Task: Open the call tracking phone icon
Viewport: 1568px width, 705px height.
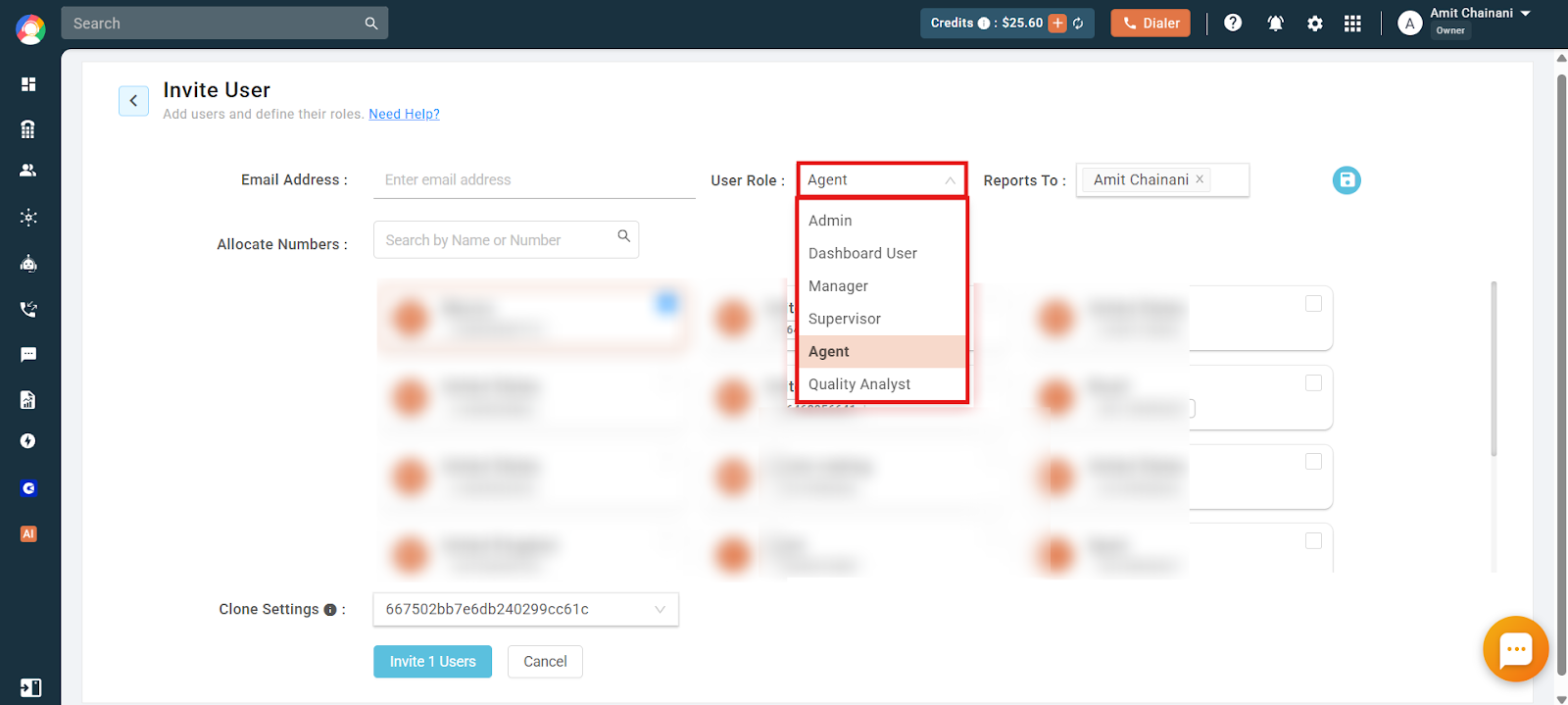Action: click(28, 309)
